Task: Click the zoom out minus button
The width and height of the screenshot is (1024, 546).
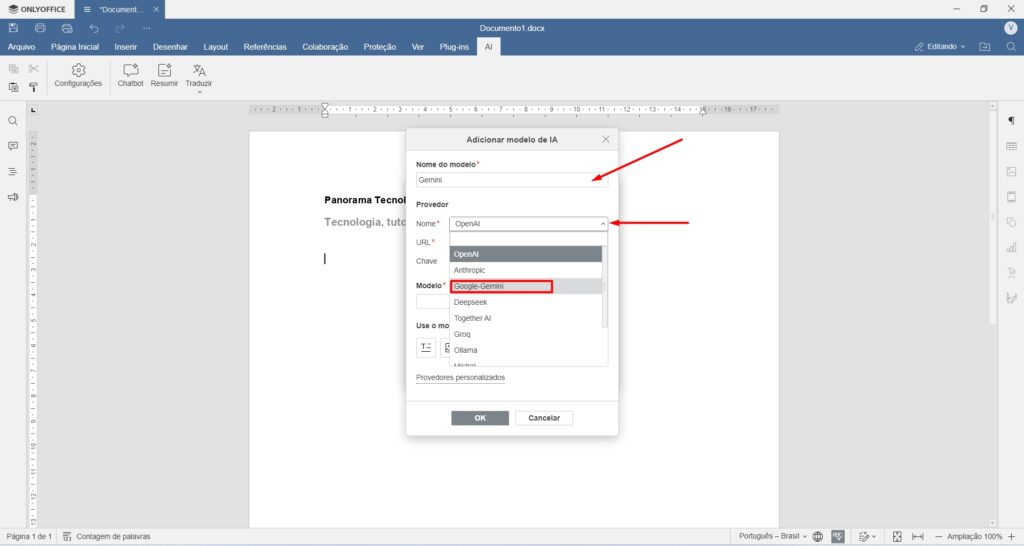Action: [938, 536]
